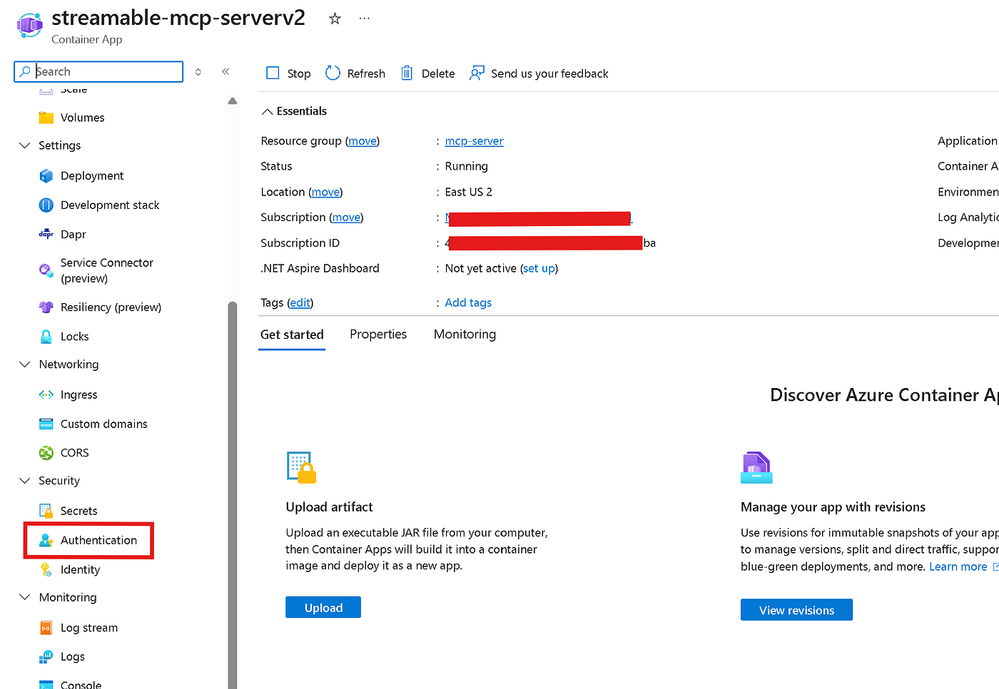
Task: Click the Send us your feedback text
Action: 549,73
